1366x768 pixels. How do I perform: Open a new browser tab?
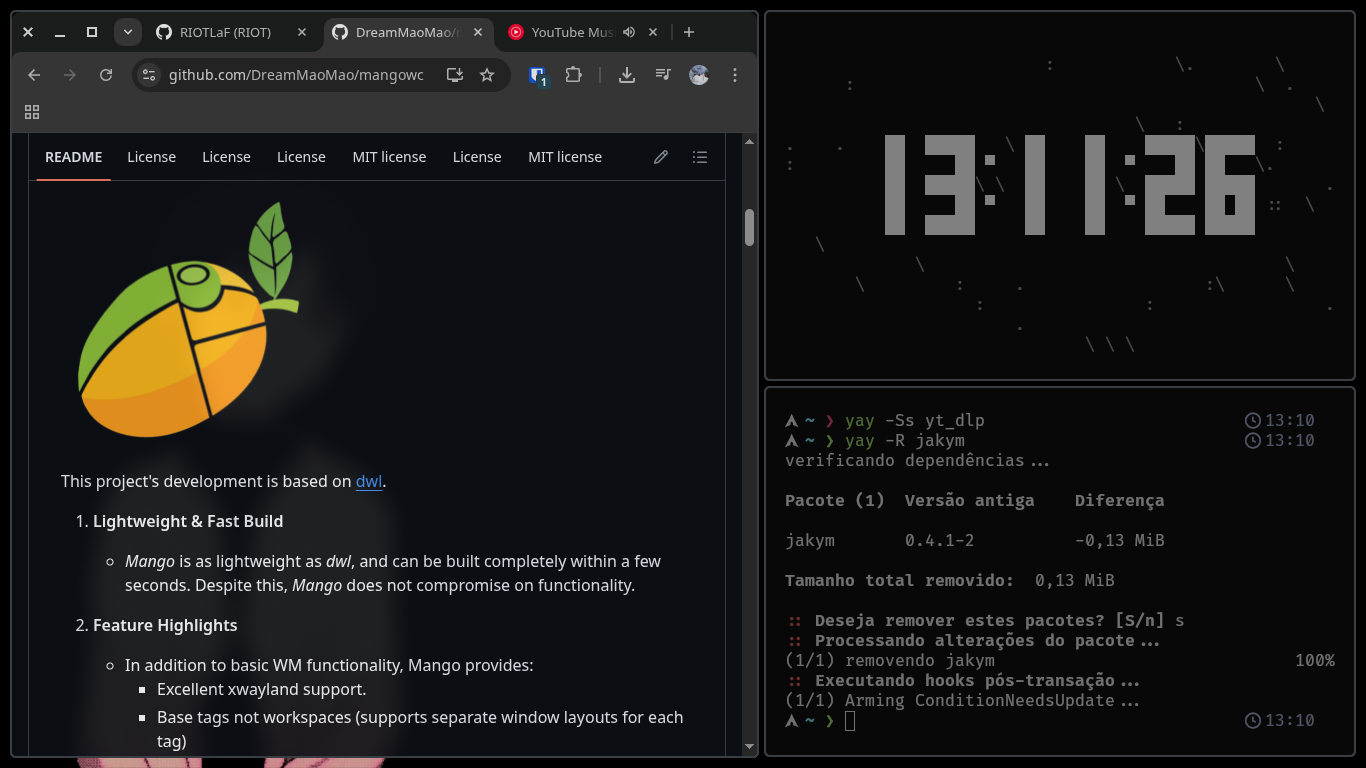pyautogui.click(x=689, y=32)
